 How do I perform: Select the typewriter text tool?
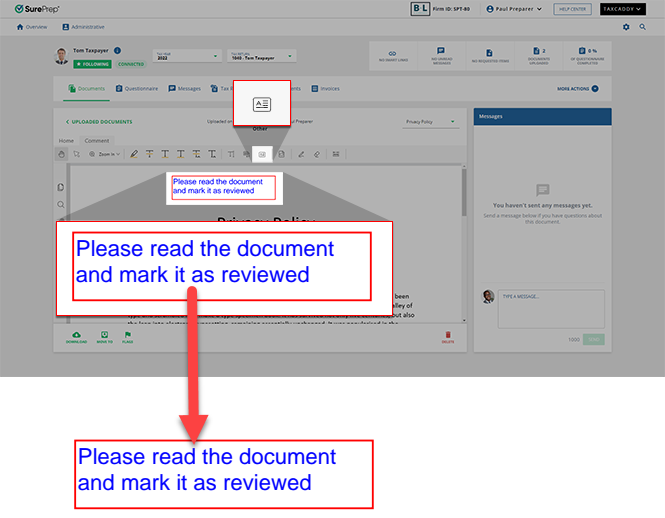[x=231, y=154]
